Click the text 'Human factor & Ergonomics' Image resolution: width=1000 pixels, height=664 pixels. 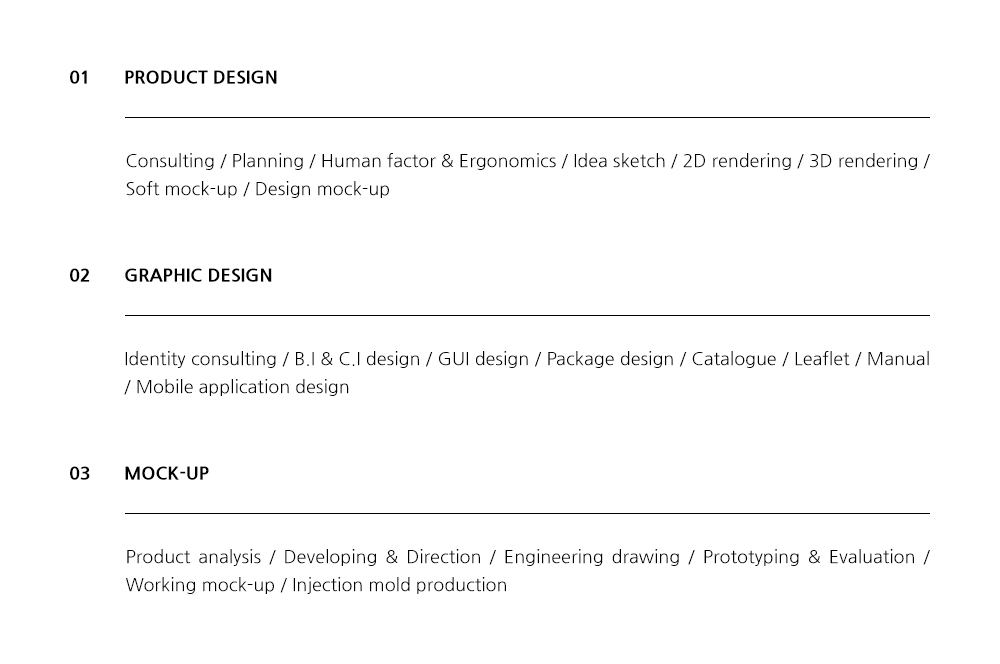point(439,161)
